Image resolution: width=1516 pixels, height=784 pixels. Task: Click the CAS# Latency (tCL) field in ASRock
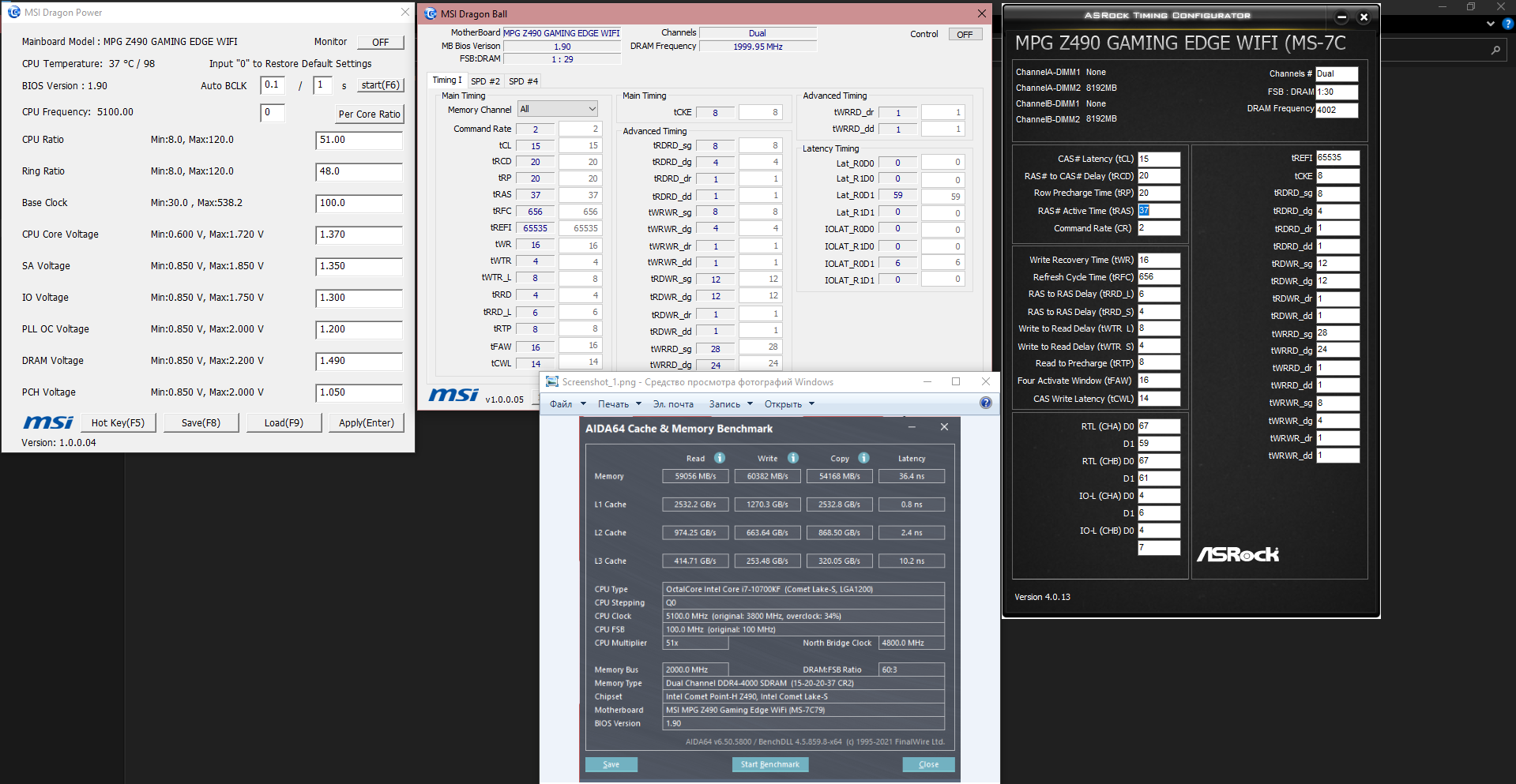click(x=1159, y=159)
